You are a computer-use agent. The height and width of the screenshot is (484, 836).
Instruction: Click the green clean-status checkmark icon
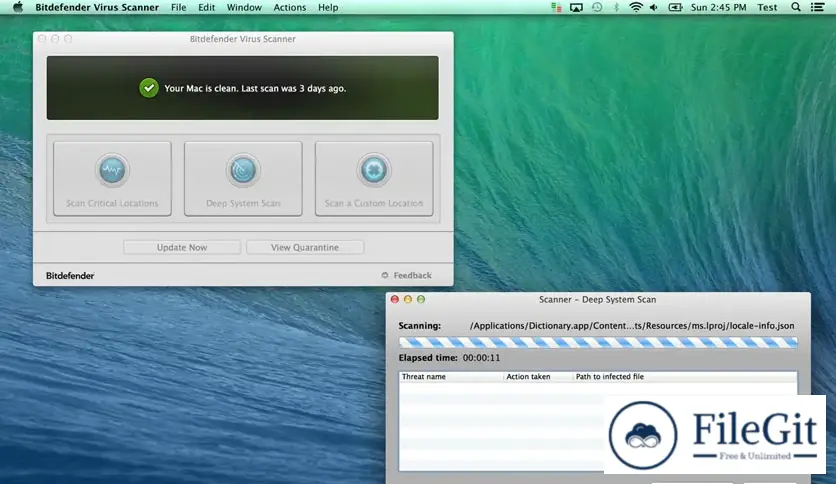click(149, 88)
